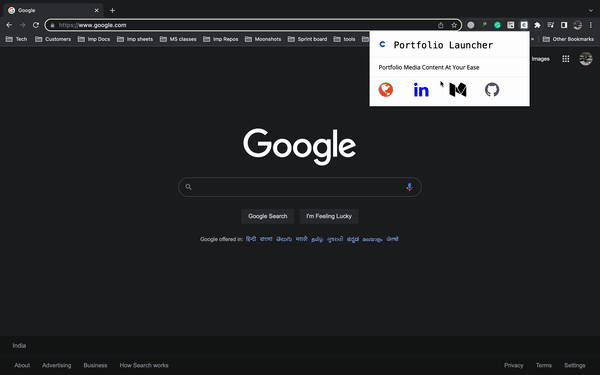Open the Extensions puzzle-piece menu
Viewport: 600px width, 375px height.
point(537,25)
